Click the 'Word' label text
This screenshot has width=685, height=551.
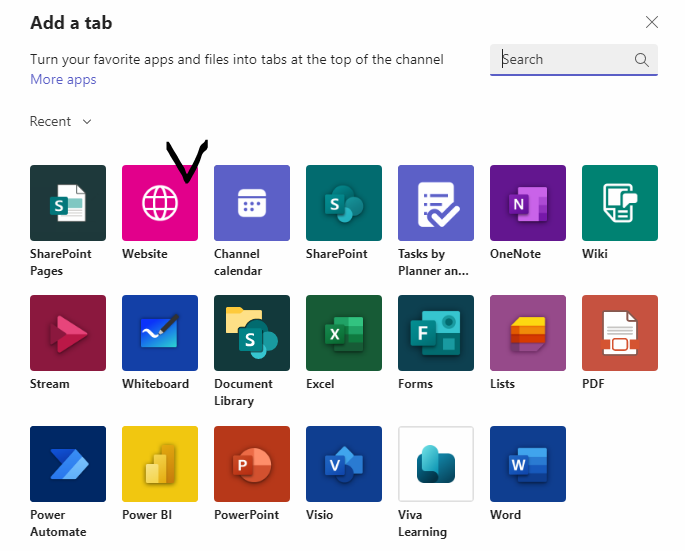(x=505, y=515)
